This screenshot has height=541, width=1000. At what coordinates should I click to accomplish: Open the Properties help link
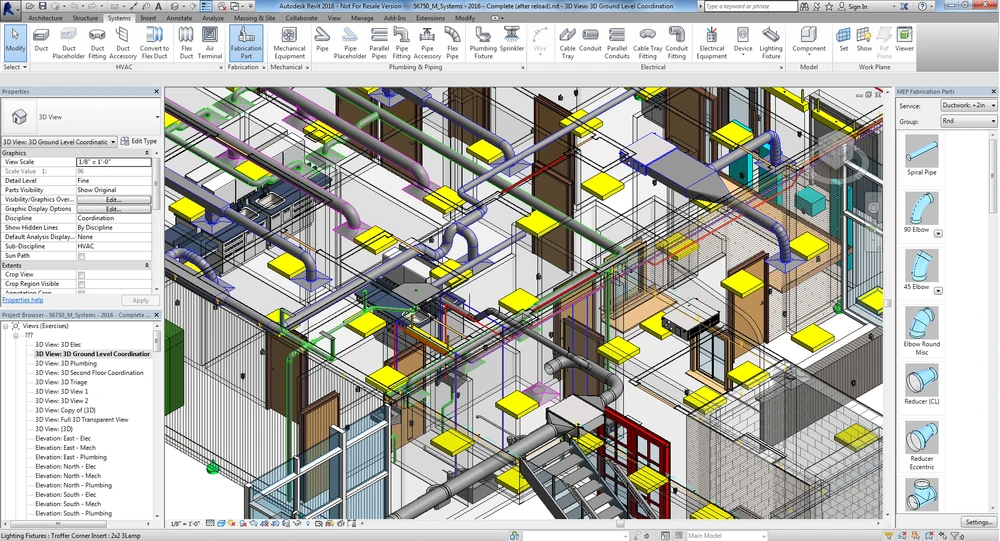[x=22, y=300]
